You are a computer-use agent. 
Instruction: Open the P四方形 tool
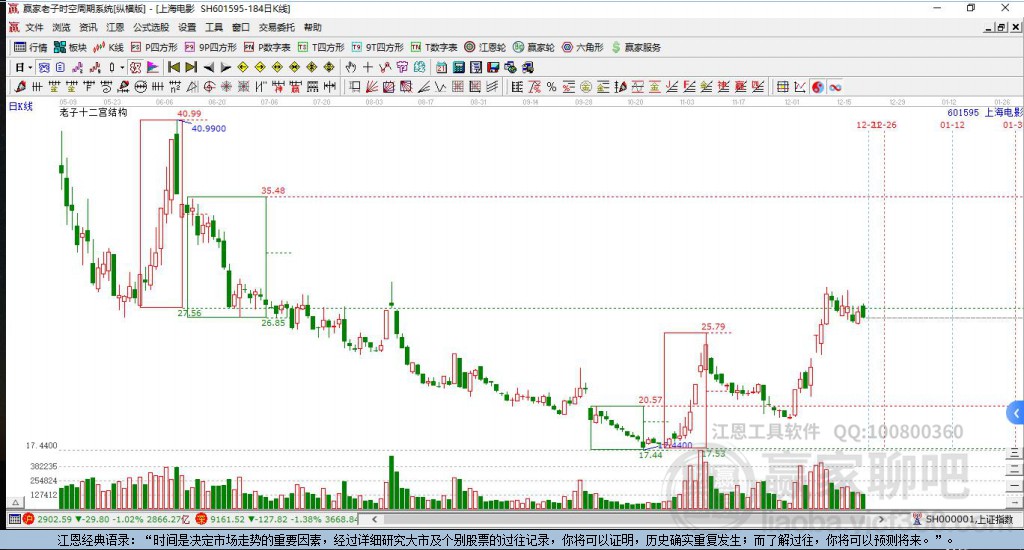pyautogui.click(x=153, y=47)
